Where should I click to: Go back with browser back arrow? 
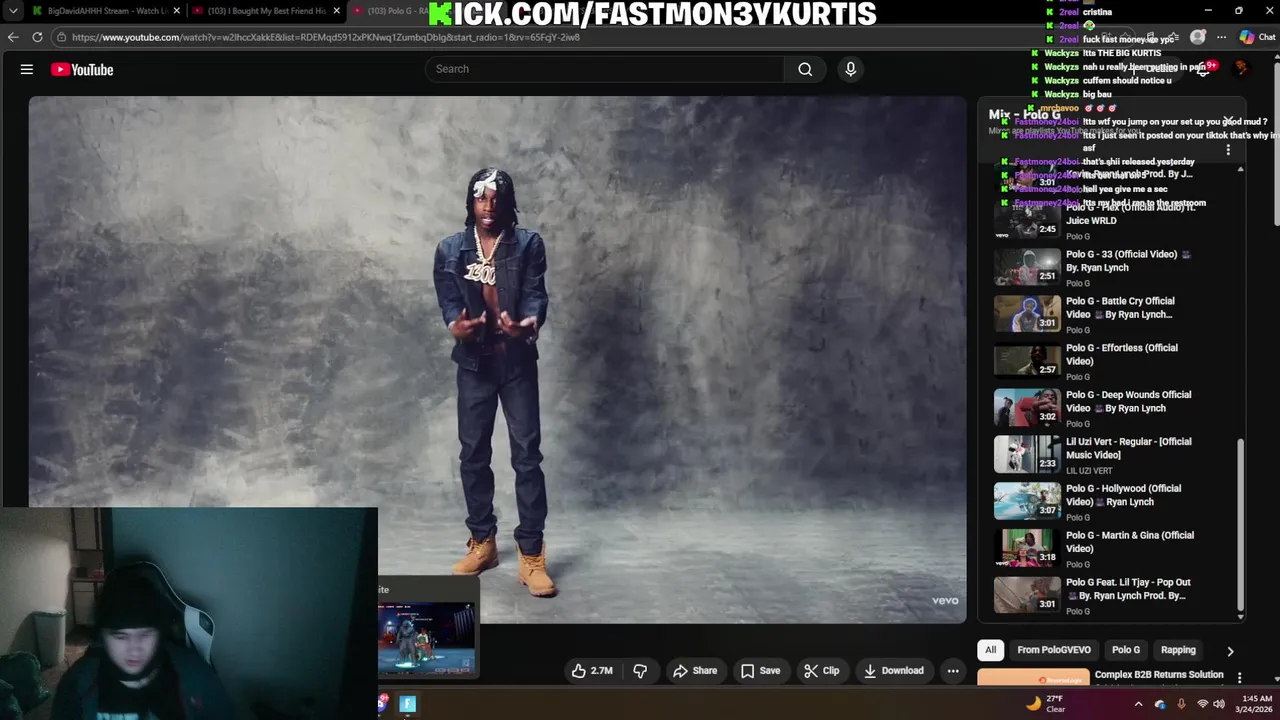13,37
